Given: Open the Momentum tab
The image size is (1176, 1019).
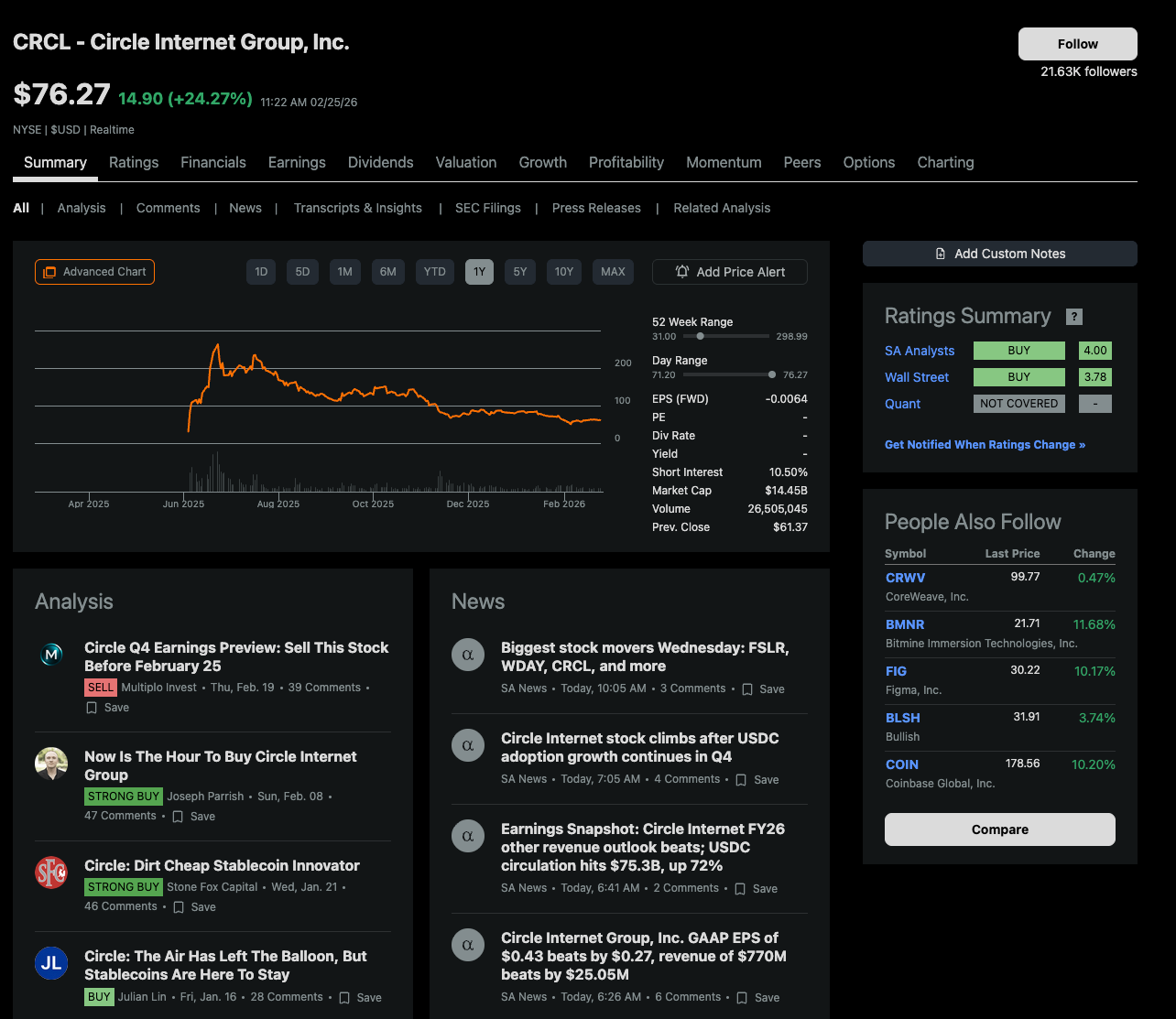Looking at the screenshot, I should [724, 162].
